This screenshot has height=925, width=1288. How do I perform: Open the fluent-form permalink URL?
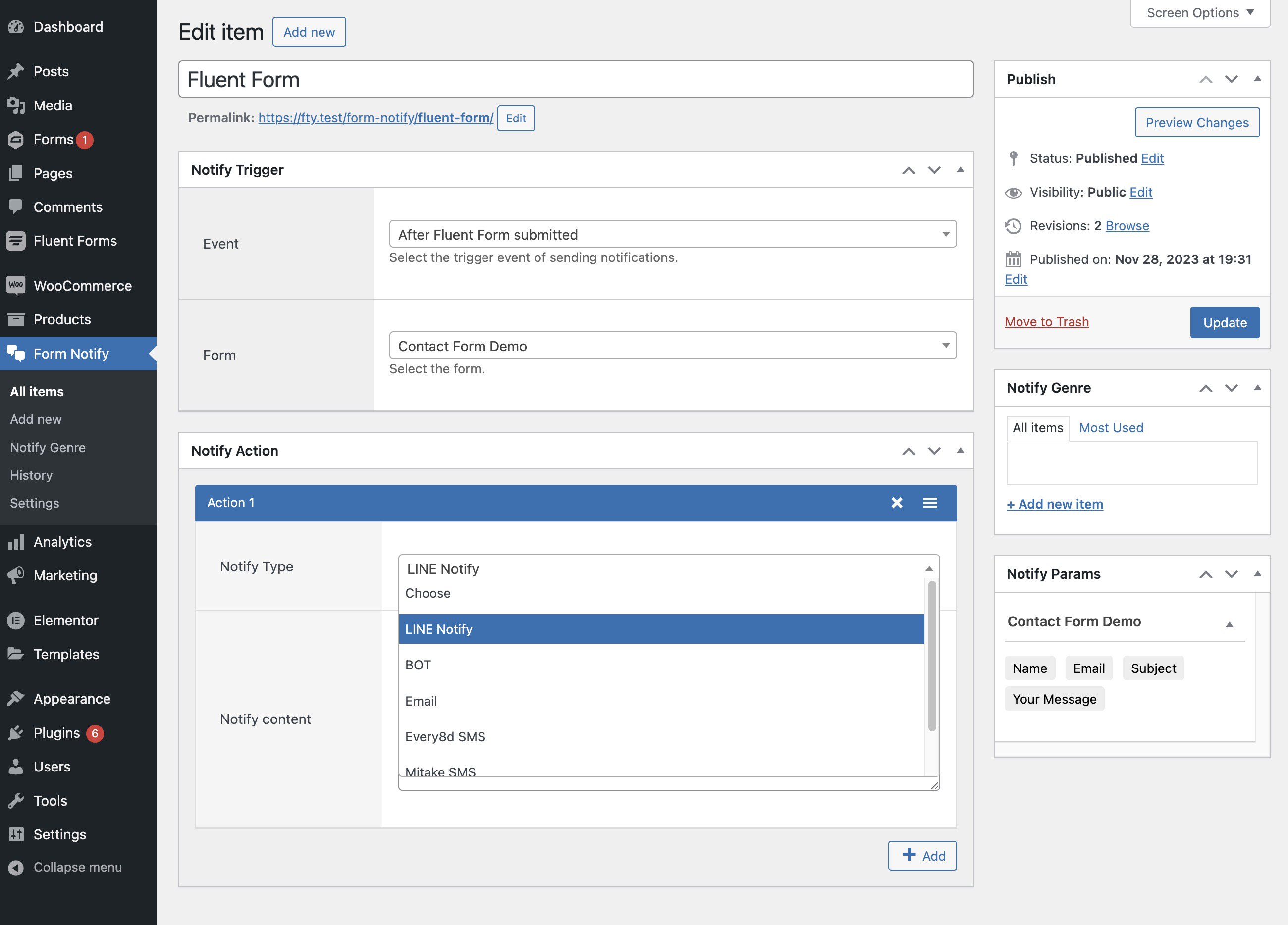tap(376, 117)
